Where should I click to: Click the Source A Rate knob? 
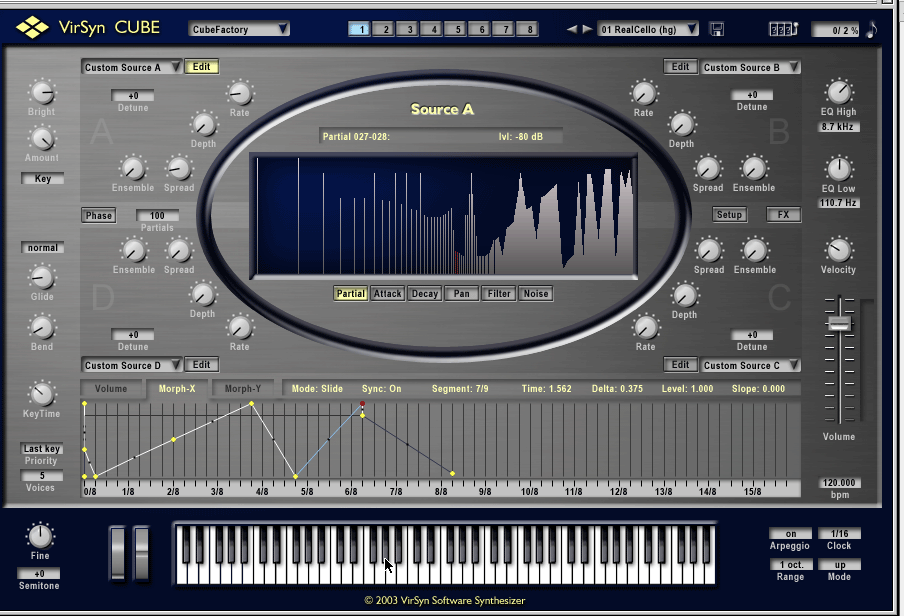click(238, 95)
